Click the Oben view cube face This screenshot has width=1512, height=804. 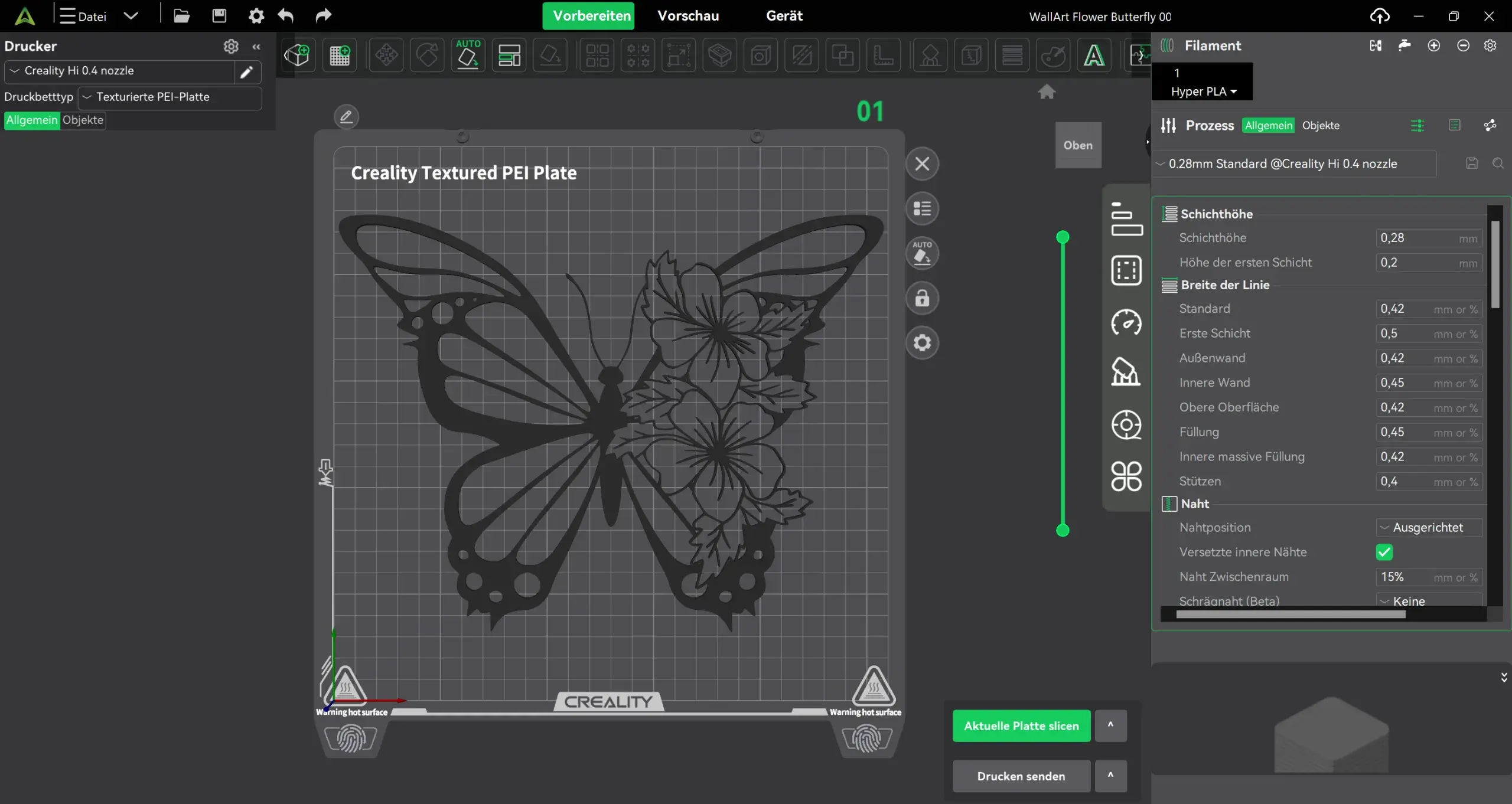1078,145
